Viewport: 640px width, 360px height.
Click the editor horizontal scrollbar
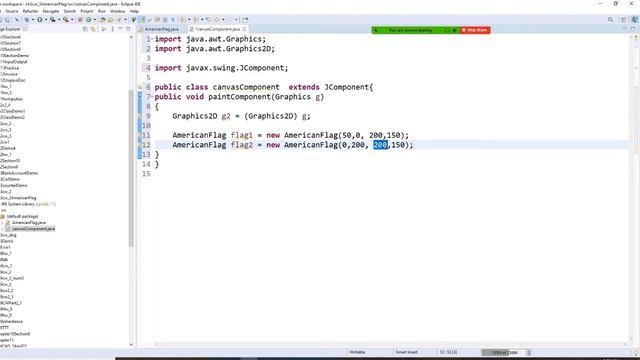click(391, 344)
